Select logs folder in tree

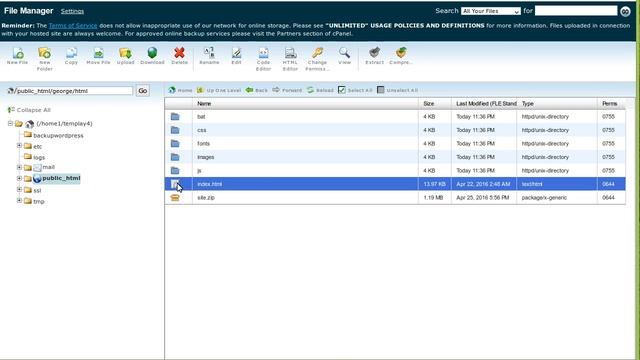pos(39,157)
